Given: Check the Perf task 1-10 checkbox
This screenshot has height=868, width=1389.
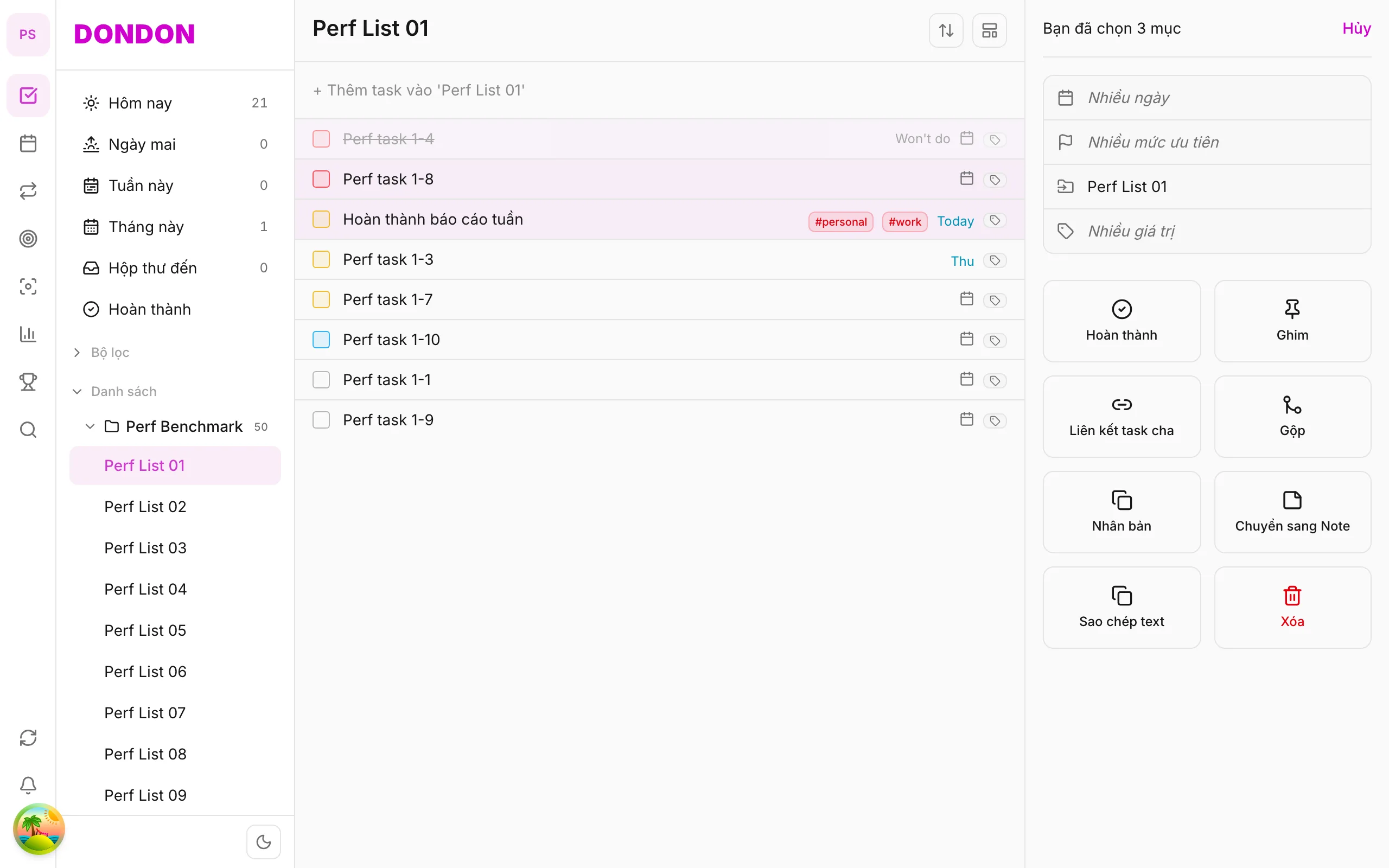Looking at the screenshot, I should point(321,340).
